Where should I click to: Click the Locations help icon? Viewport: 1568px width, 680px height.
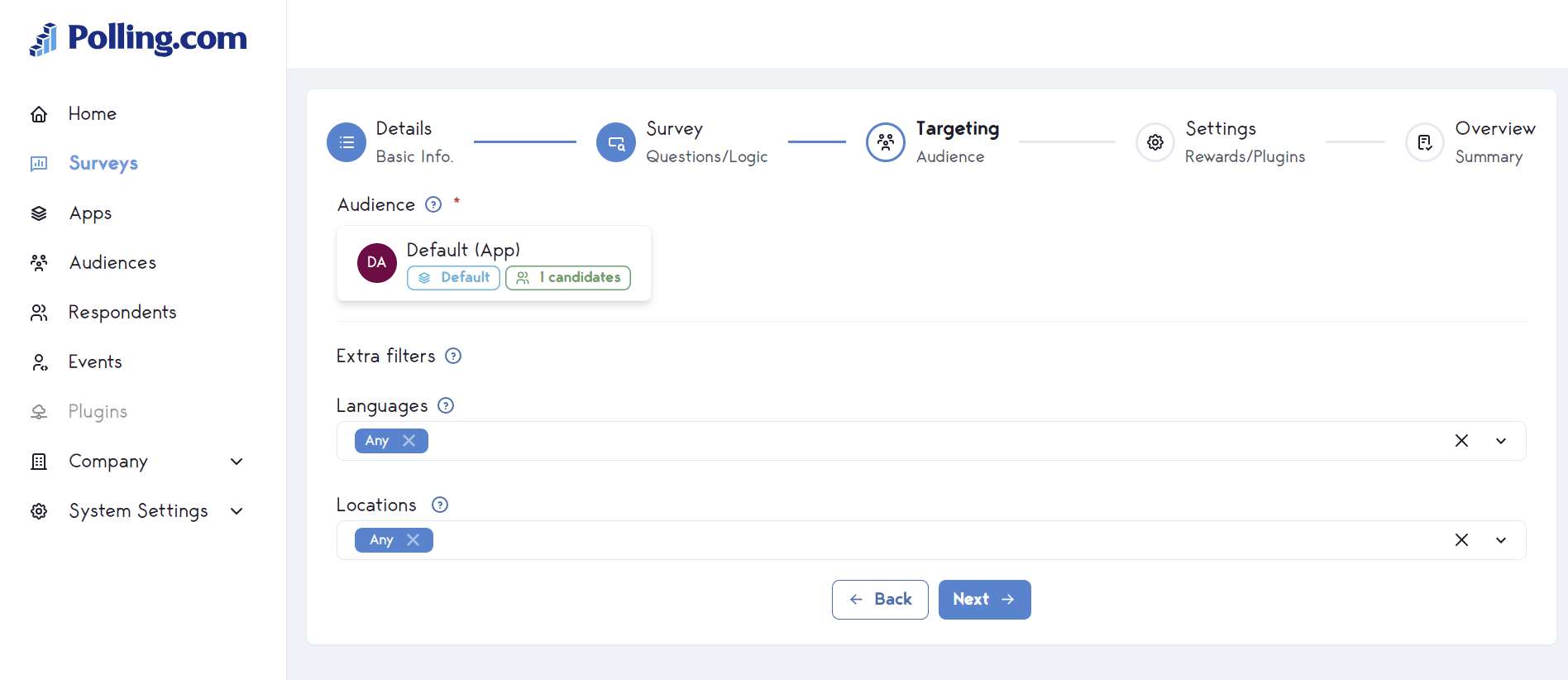[440, 505]
